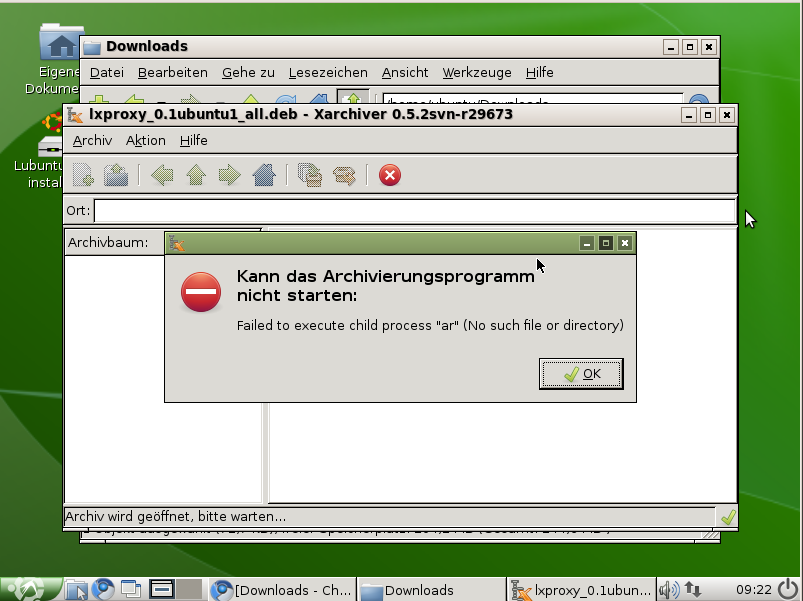Image resolution: width=803 pixels, height=601 pixels.
Task: Open the Bearbeiten menu in Downloads window
Action: coord(173,73)
